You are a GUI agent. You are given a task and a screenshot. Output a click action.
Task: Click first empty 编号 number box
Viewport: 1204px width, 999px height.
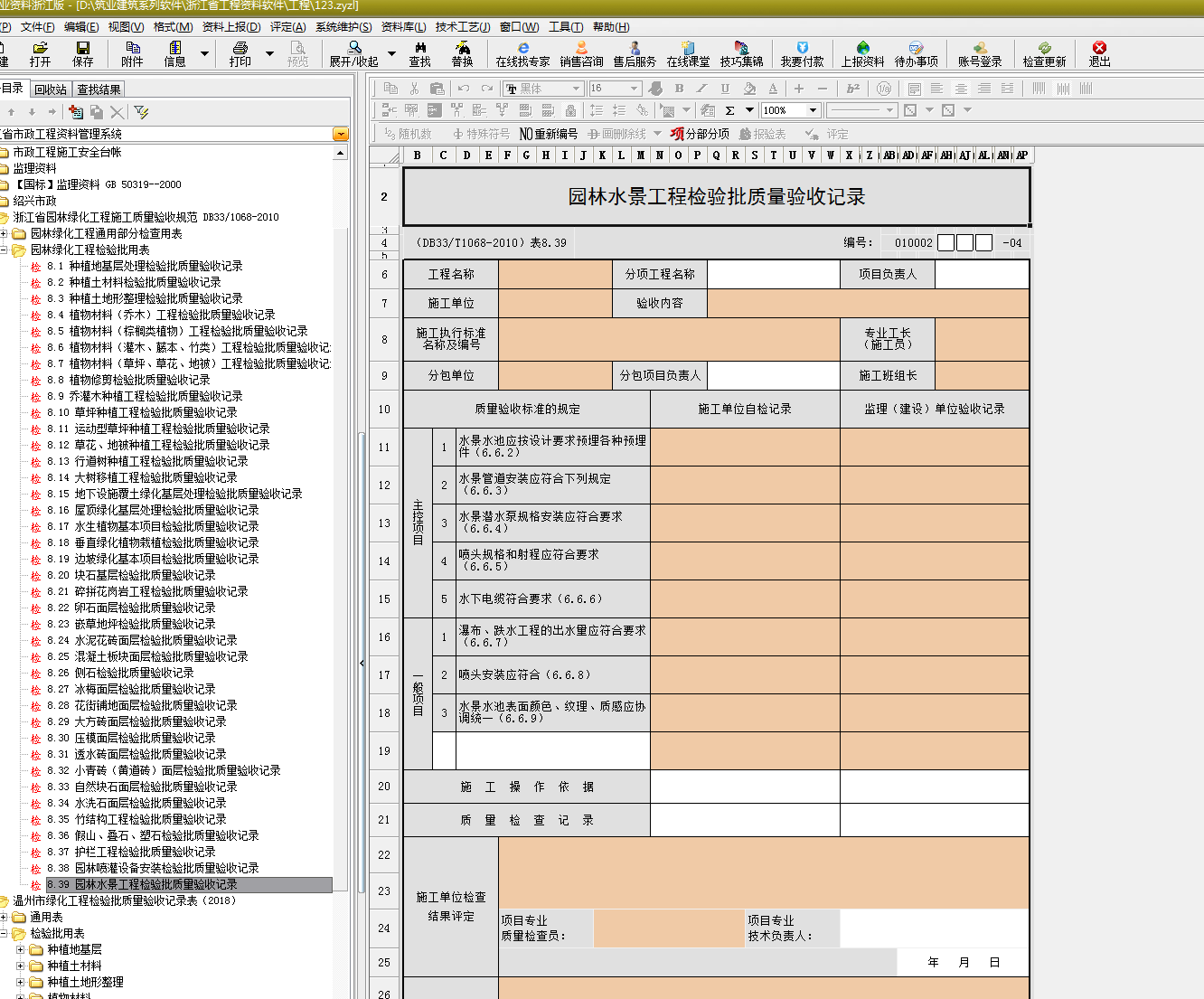[945, 242]
